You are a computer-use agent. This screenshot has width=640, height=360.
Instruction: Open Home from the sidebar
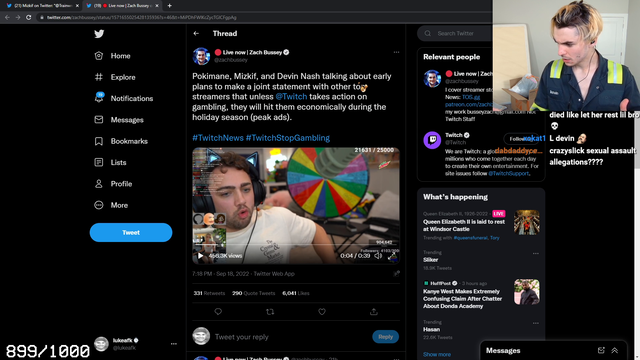pos(112,56)
